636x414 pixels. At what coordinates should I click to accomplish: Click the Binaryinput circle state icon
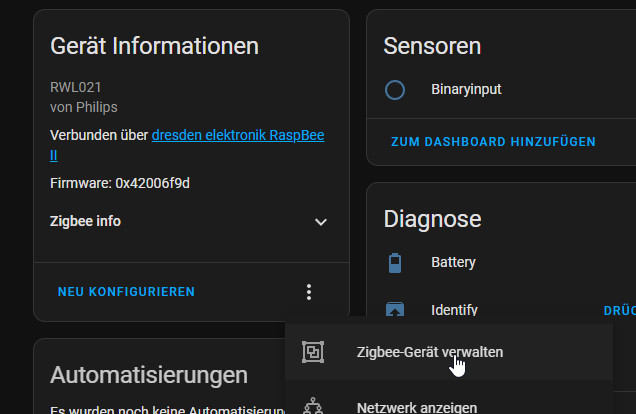pyautogui.click(x=395, y=90)
